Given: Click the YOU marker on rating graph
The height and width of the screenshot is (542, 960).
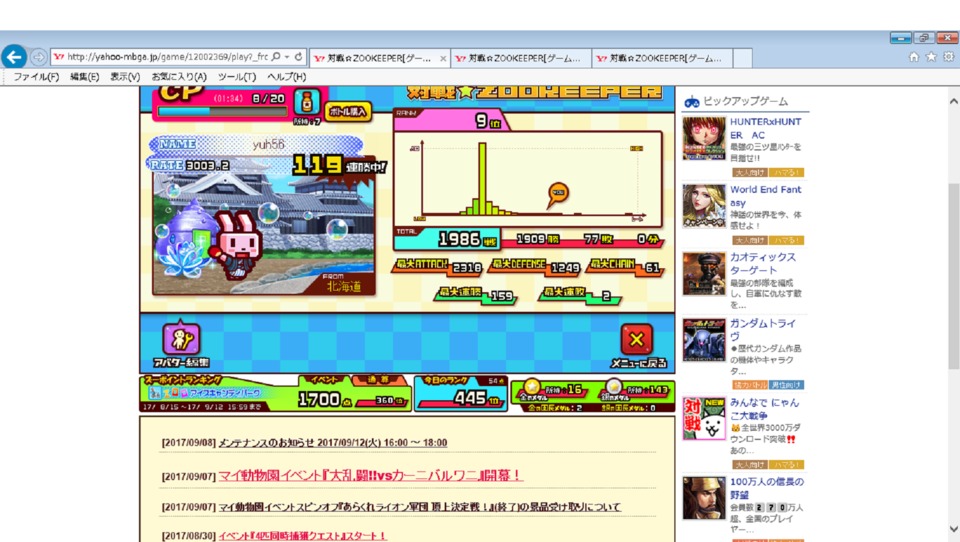Looking at the screenshot, I should point(558,195).
